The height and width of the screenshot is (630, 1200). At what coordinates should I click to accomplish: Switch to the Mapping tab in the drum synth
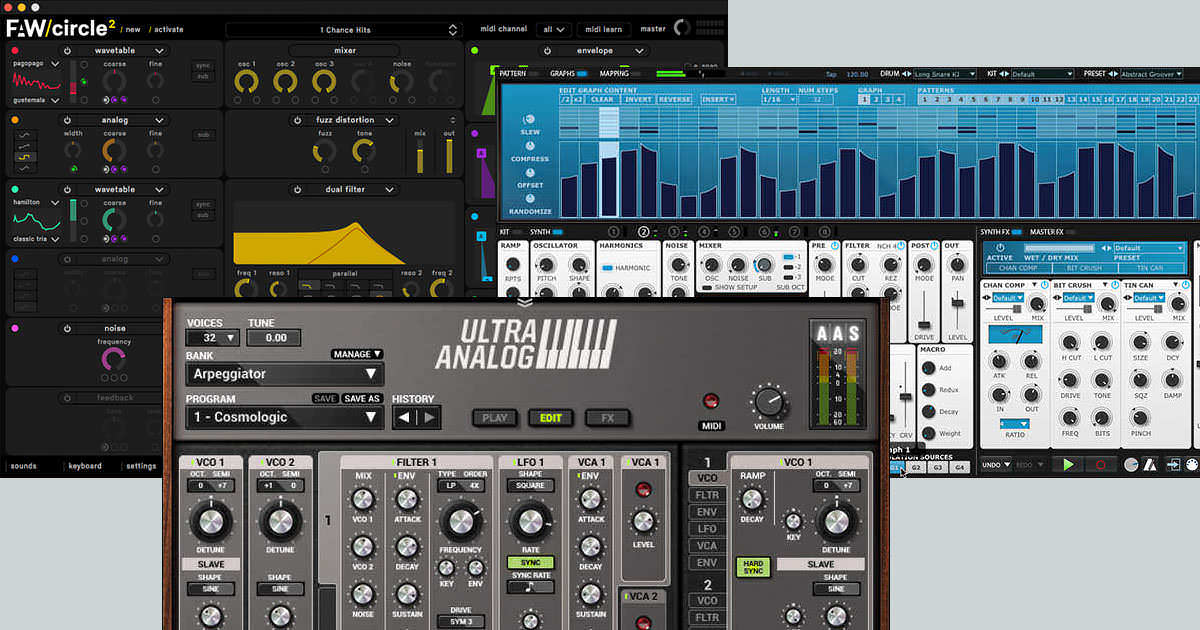[614, 73]
